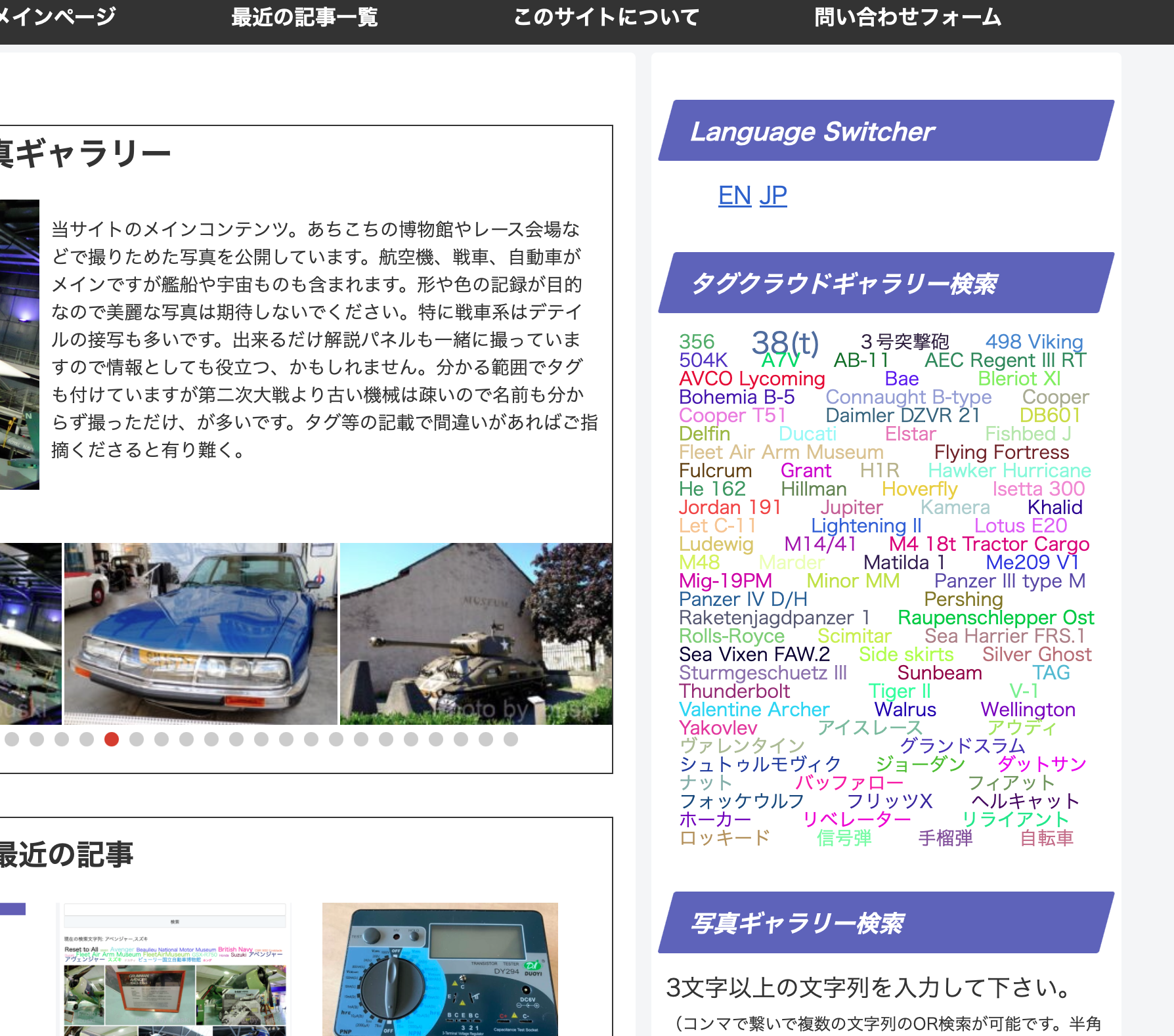Open the Tiger II tag
The width and height of the screenshot is (1174, 1036).
click(x=900, y=691)
